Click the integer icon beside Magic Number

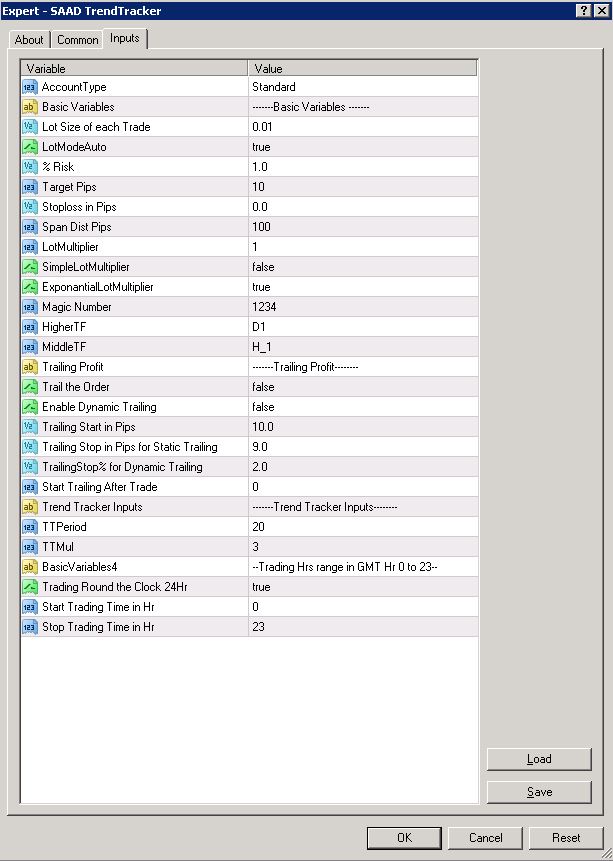pos(30,307)
